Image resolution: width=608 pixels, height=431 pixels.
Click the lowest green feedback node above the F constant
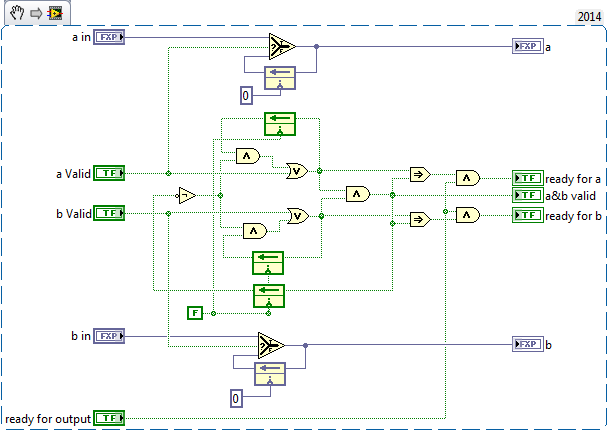[269, 296]
